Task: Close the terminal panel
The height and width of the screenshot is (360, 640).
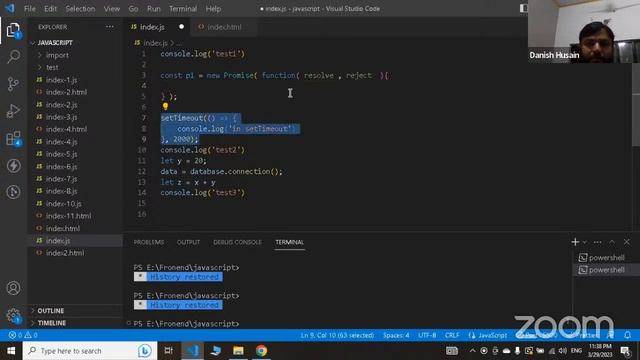Action: pos(627,242)
